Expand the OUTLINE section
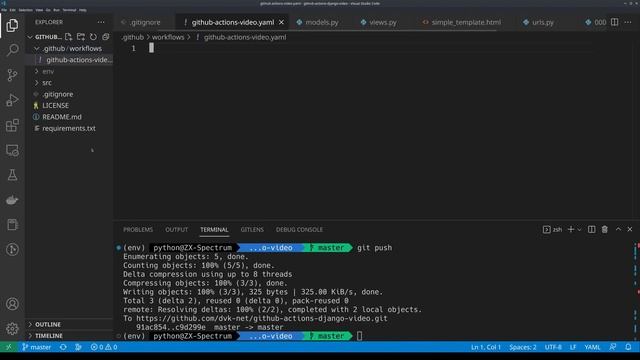 (69, 324)
